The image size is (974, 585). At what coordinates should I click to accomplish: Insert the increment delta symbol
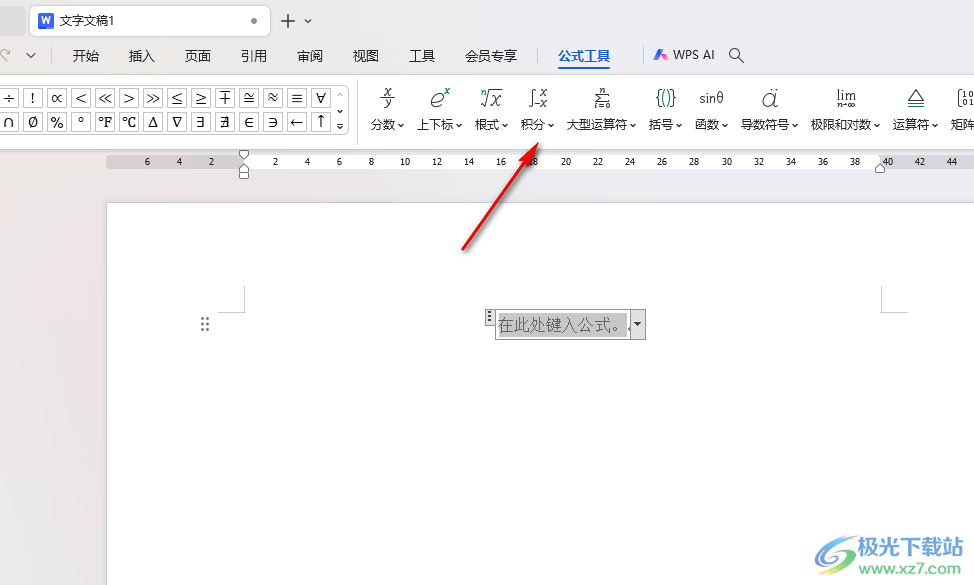tap(153, 122)
